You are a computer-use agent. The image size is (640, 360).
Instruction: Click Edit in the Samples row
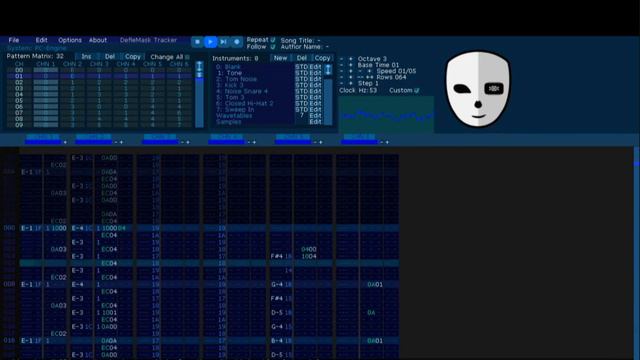[x=315, y=122]
